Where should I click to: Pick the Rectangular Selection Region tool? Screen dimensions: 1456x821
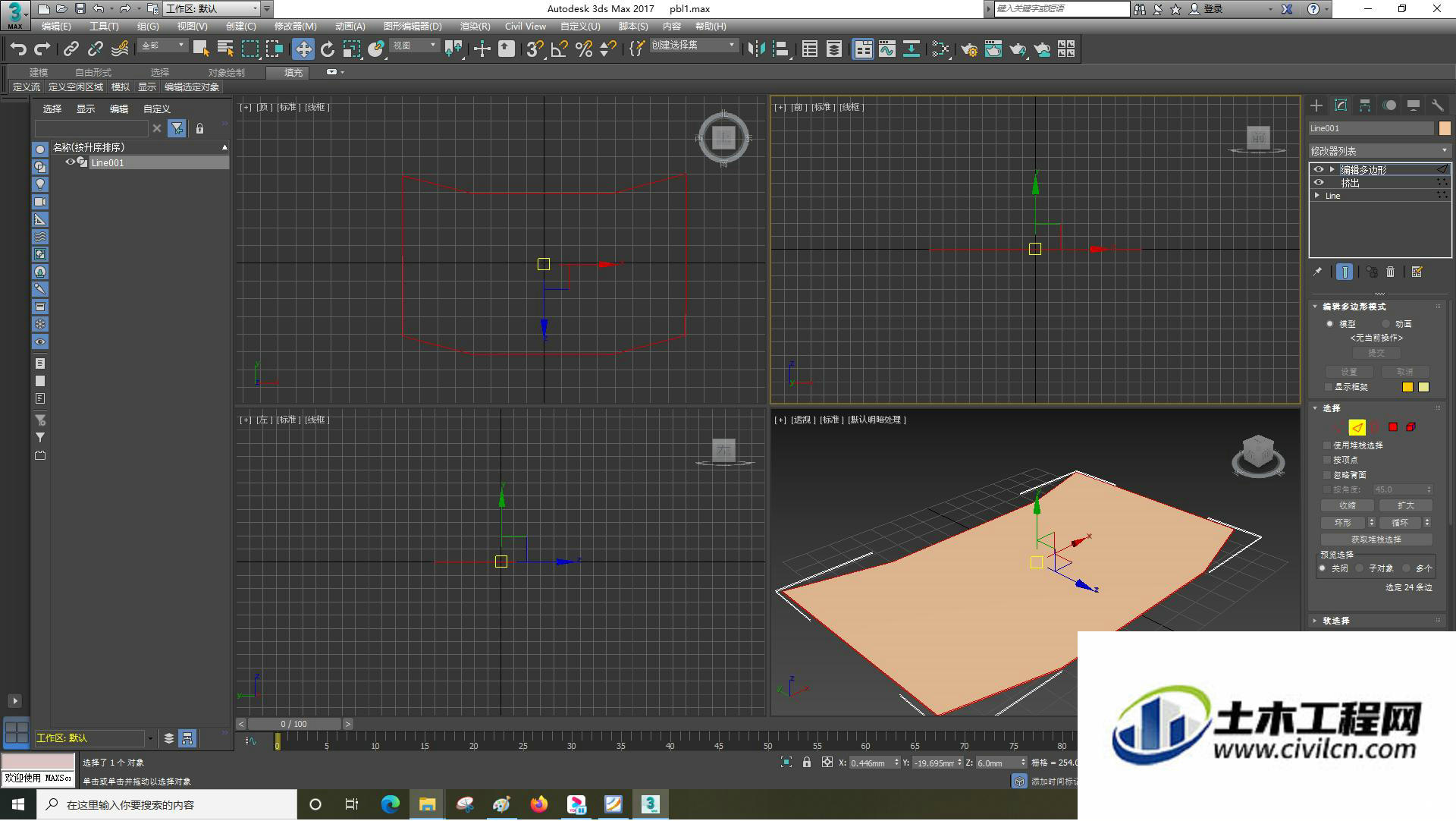click(x=249, y=49)
